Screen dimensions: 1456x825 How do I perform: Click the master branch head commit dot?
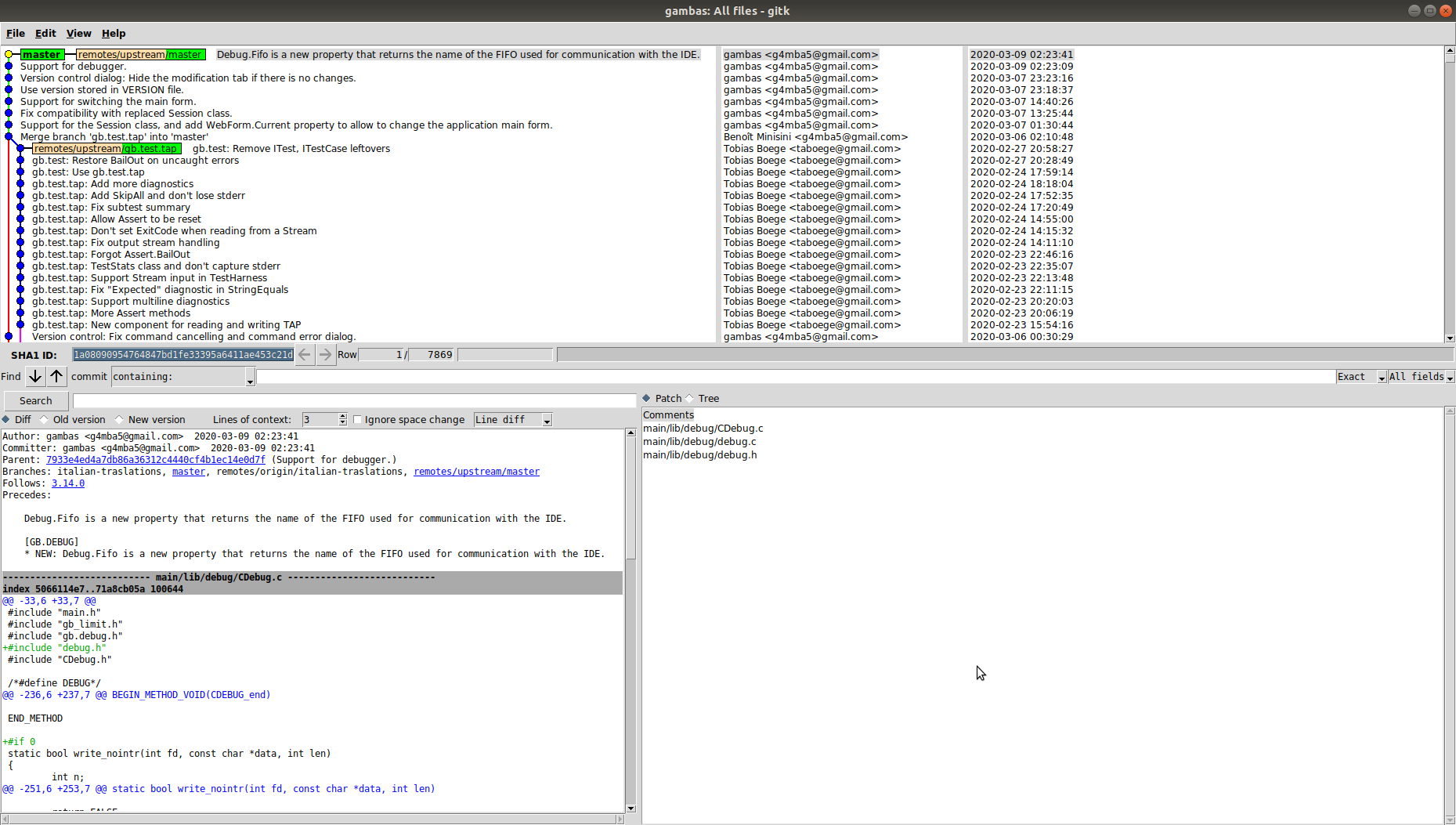pos(9,55)
